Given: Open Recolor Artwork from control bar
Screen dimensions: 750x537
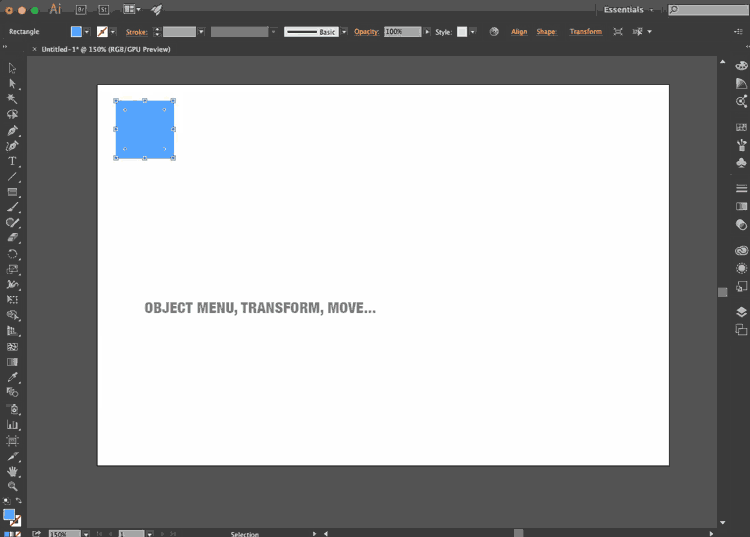Looking at the screenshot, I should pos(494,32).
